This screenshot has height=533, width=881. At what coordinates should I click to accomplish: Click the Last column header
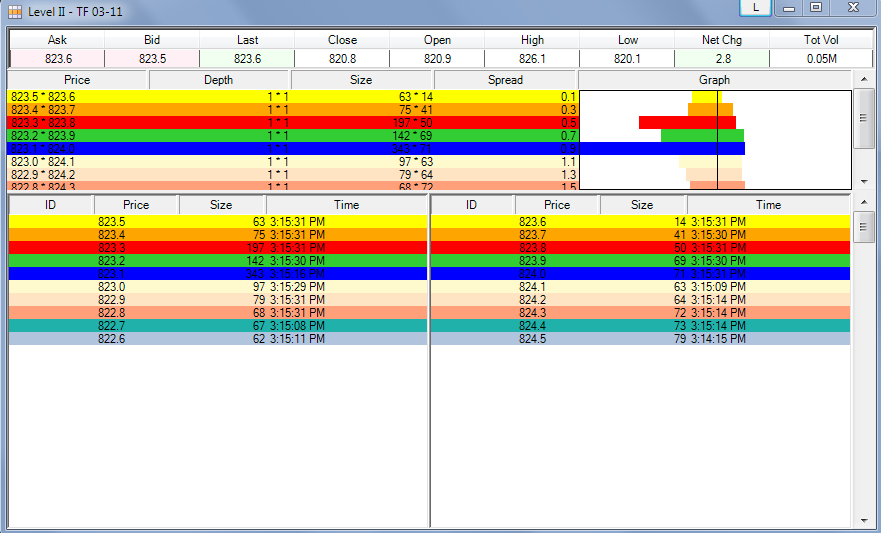coord(247,40)
